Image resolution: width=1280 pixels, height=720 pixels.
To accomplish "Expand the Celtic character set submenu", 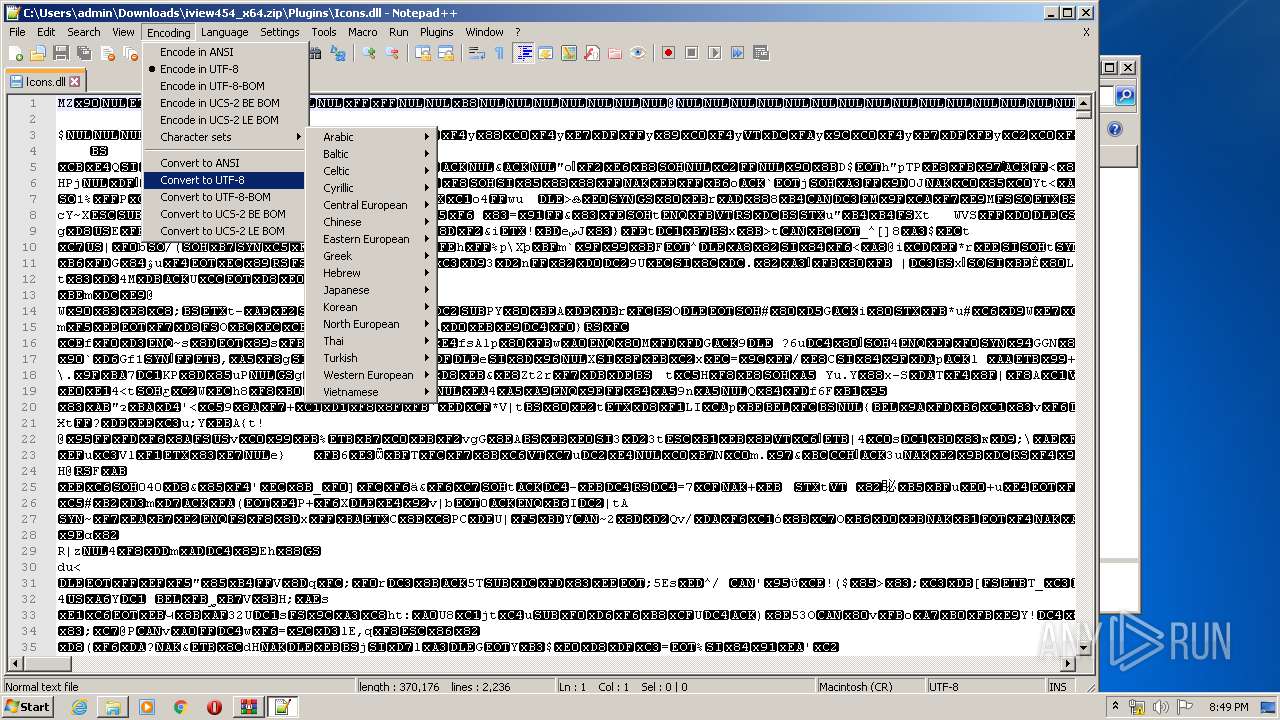I will (372, 171).
